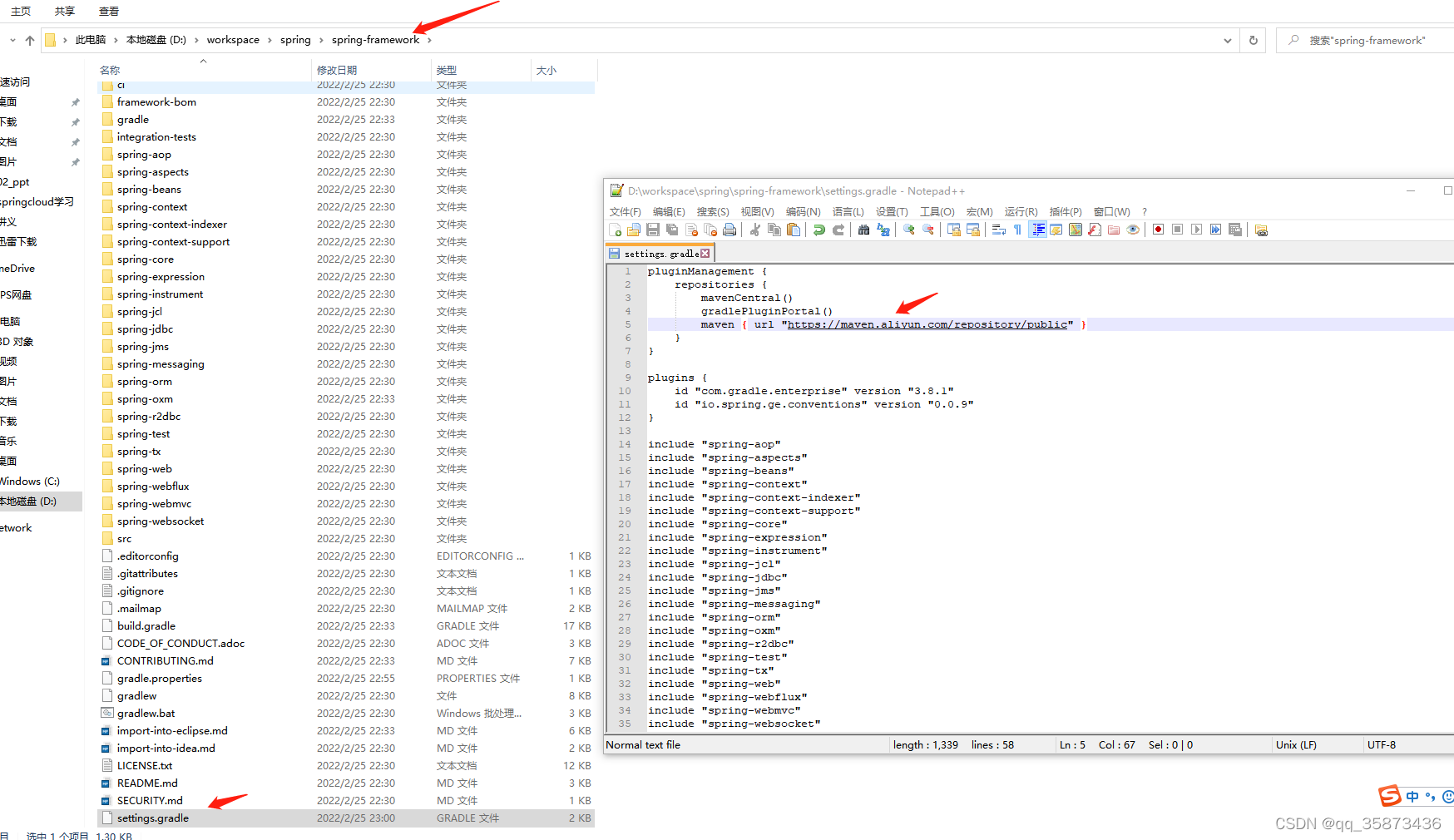Click the Print icon in Notepad++
This screenshot has height=840, width=1454.
tap(729, 230)
